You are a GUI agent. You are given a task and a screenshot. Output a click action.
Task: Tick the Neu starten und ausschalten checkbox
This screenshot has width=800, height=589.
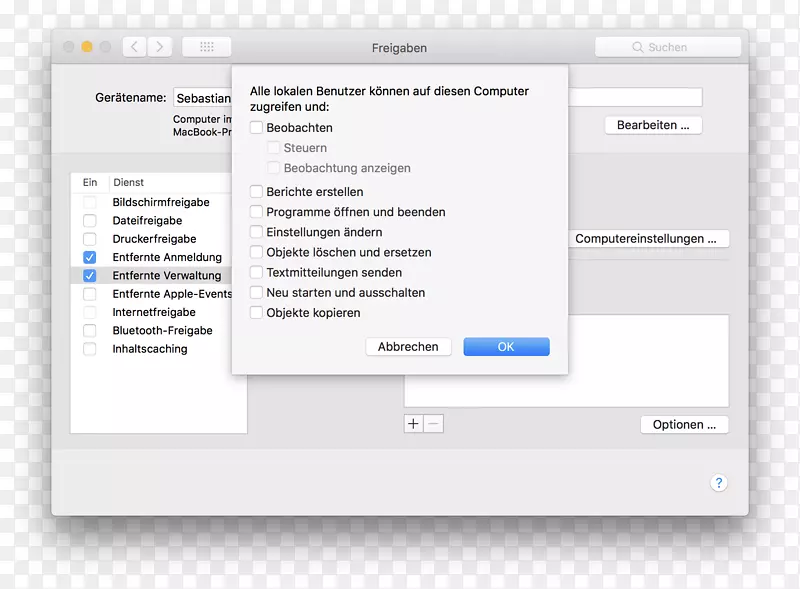257,293
